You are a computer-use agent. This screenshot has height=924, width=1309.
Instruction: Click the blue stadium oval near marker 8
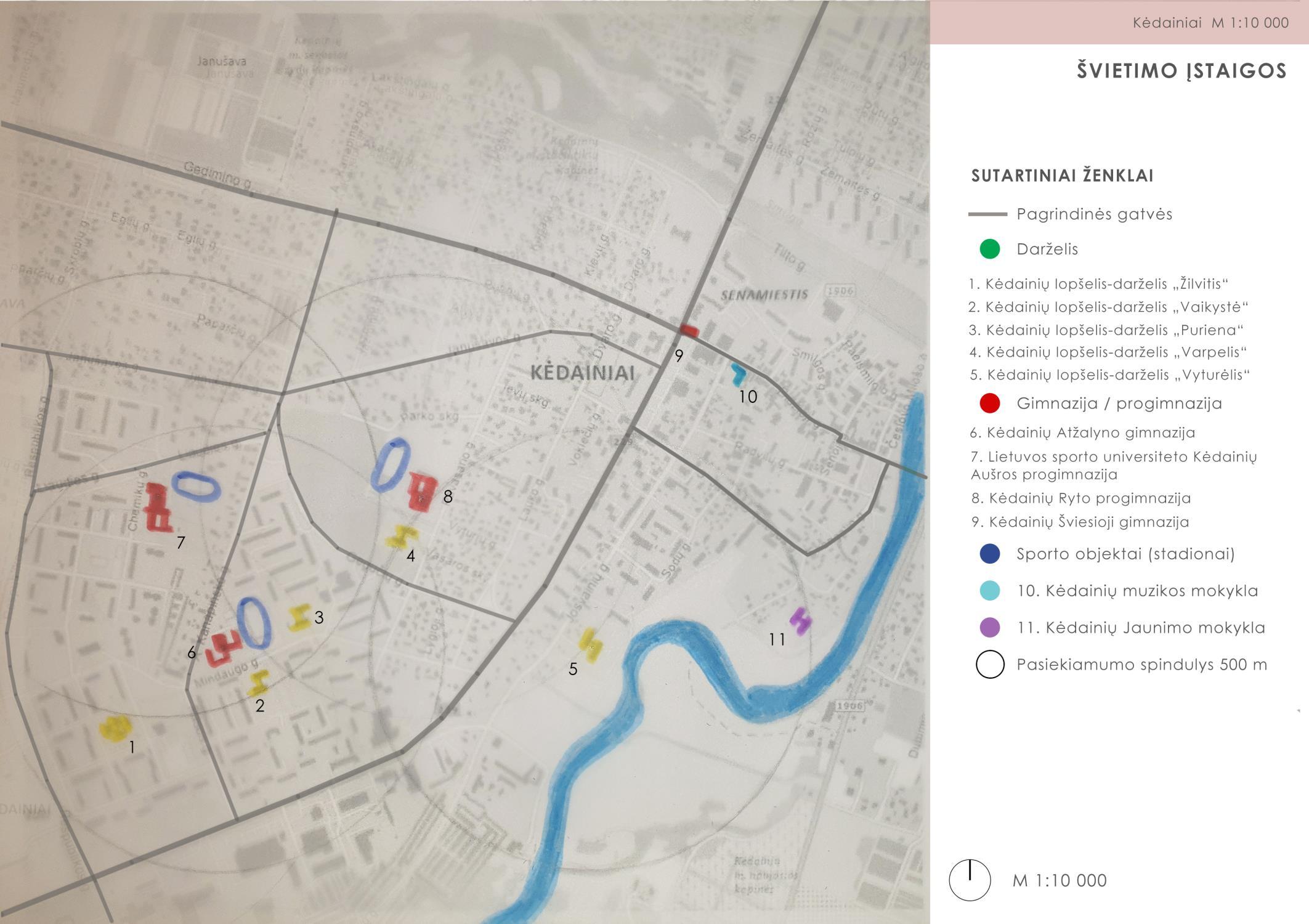tap(391, 464)
